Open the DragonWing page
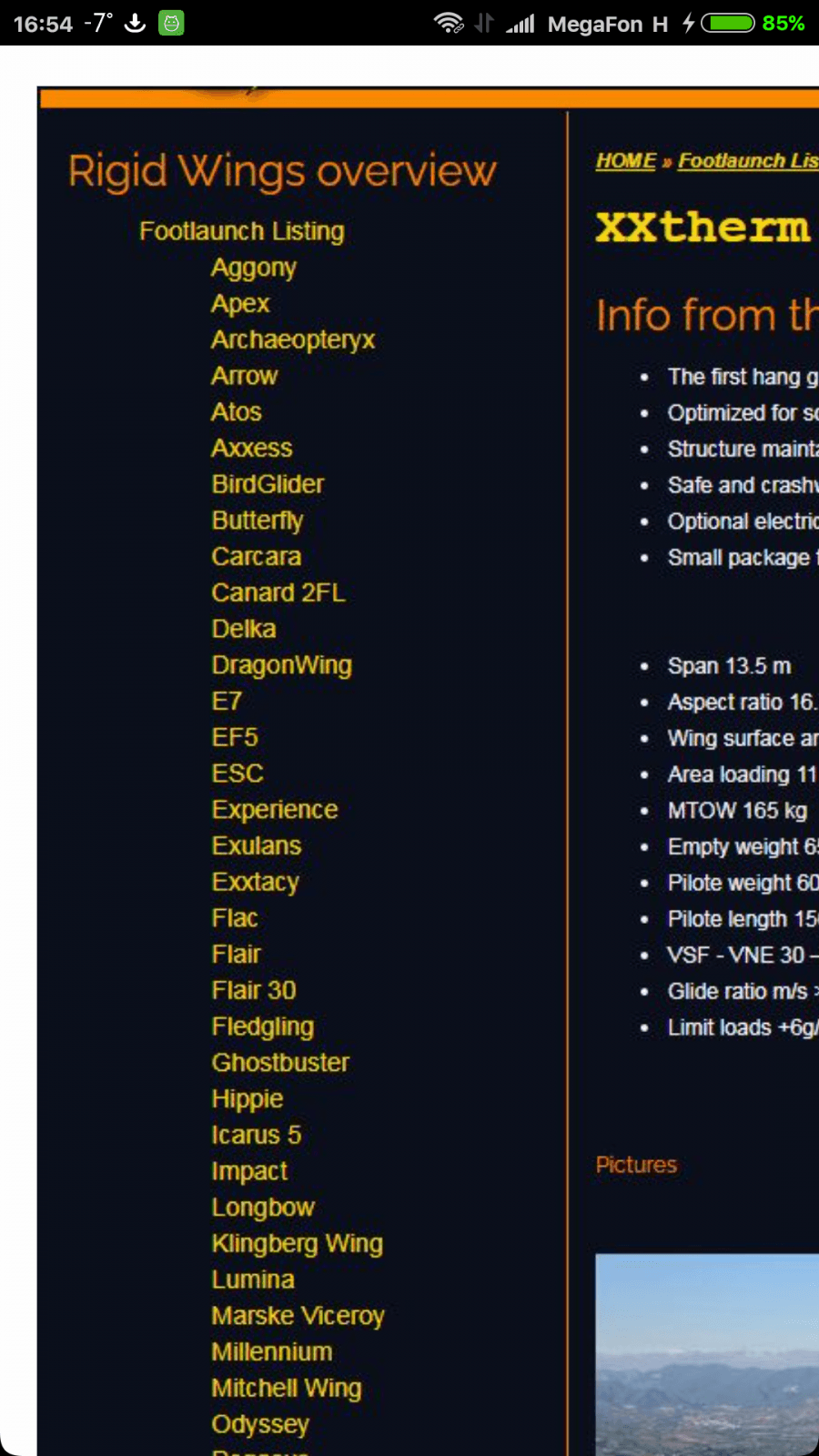The height and width of the screenshot is (1456, 819). pos(281,665)
